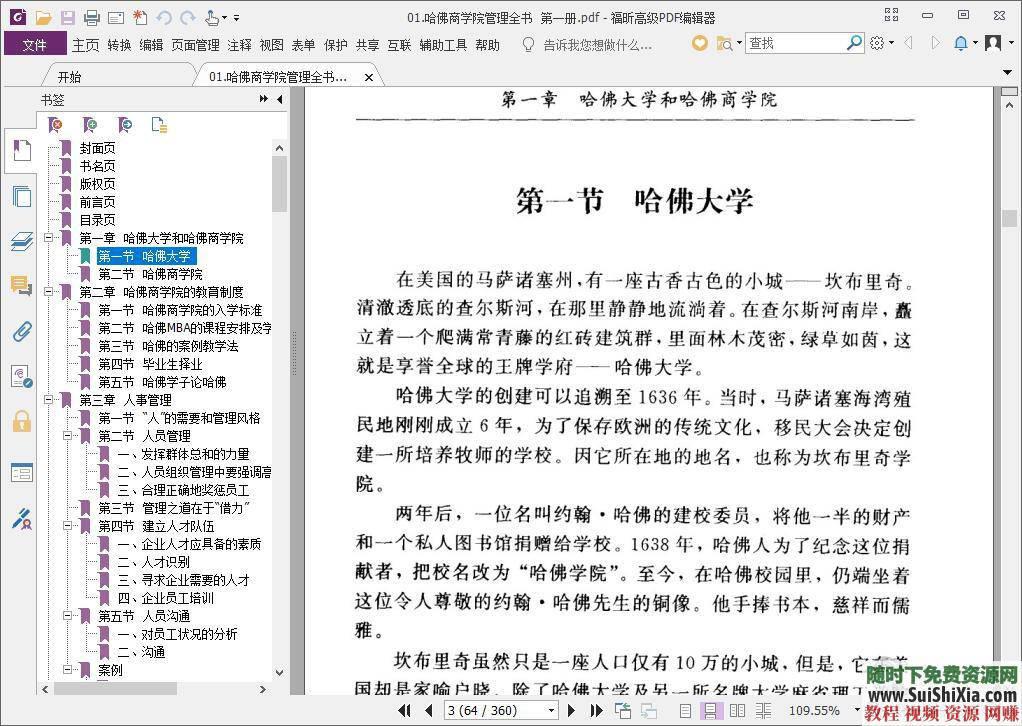Viewport: 1022px width, 726px height.
Task: Click the Open file folder icon
Action: (44, 18)
